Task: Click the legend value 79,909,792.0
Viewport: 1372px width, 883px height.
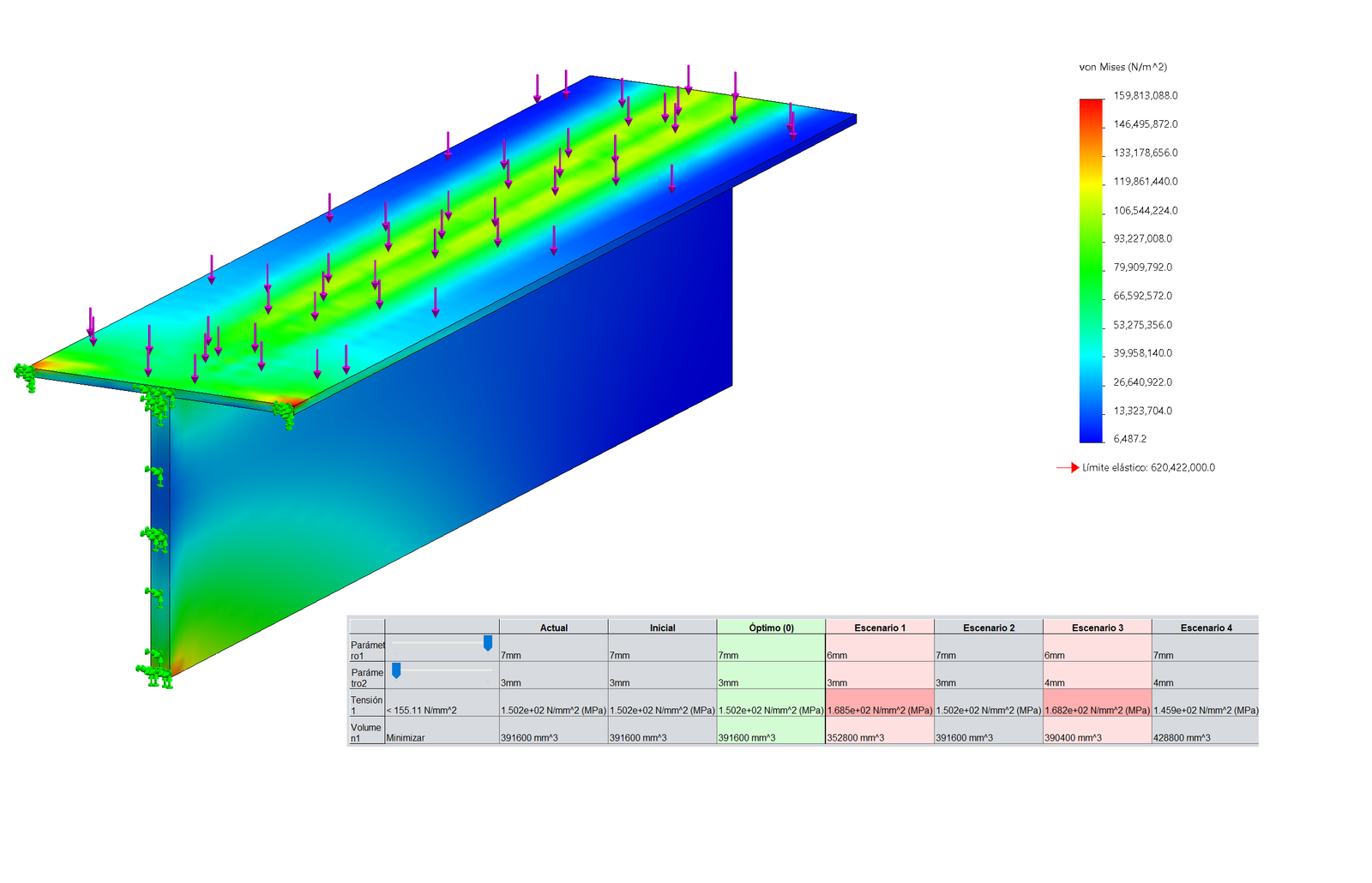Action: point(1143,267)
